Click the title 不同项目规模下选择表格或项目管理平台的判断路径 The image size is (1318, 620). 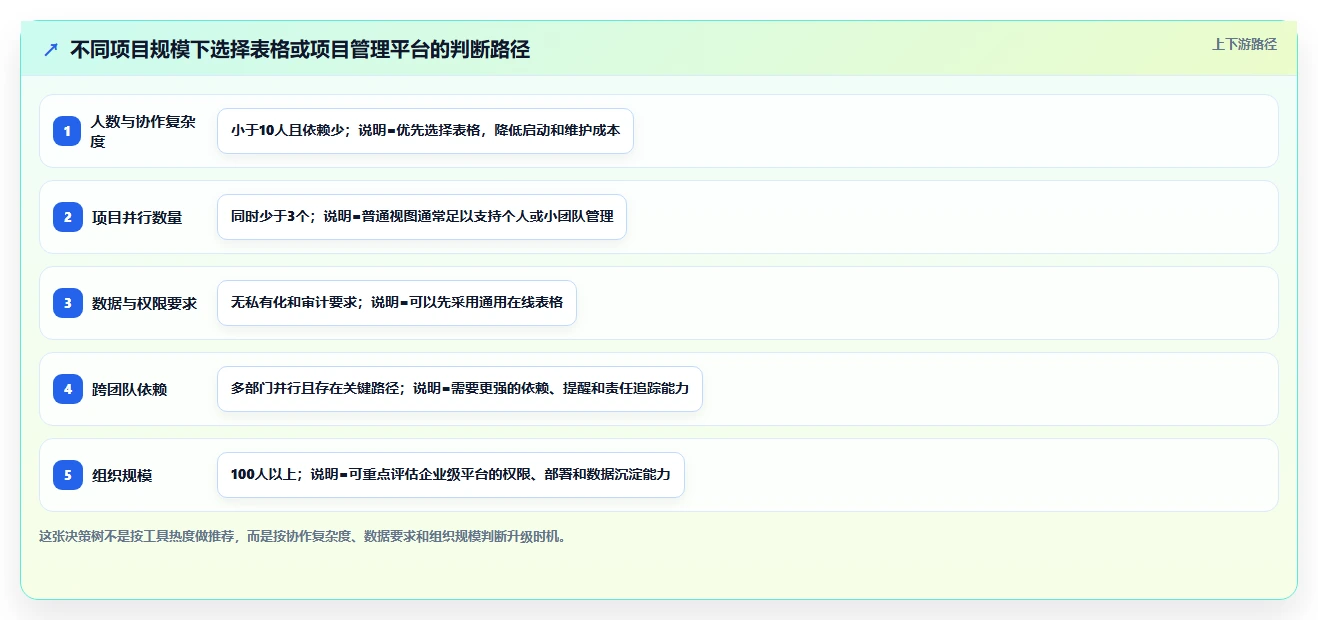tap(300, 49)
